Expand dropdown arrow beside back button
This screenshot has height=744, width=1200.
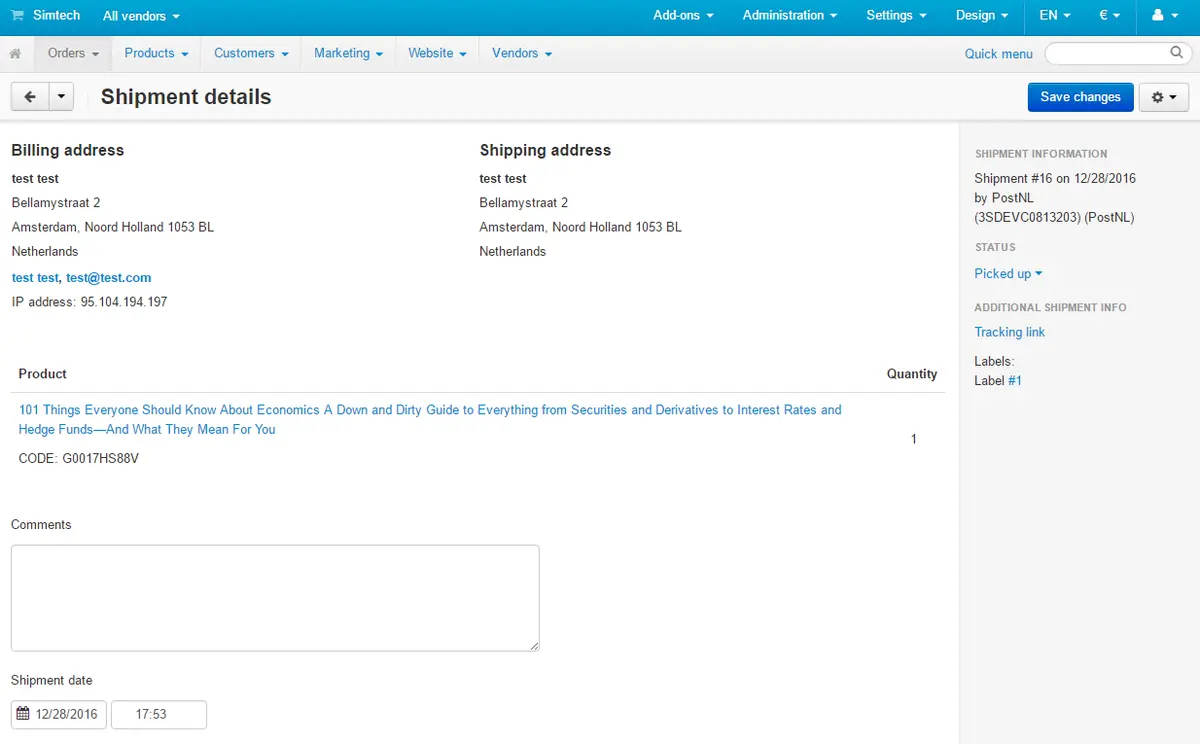click(x=61, y=97)
